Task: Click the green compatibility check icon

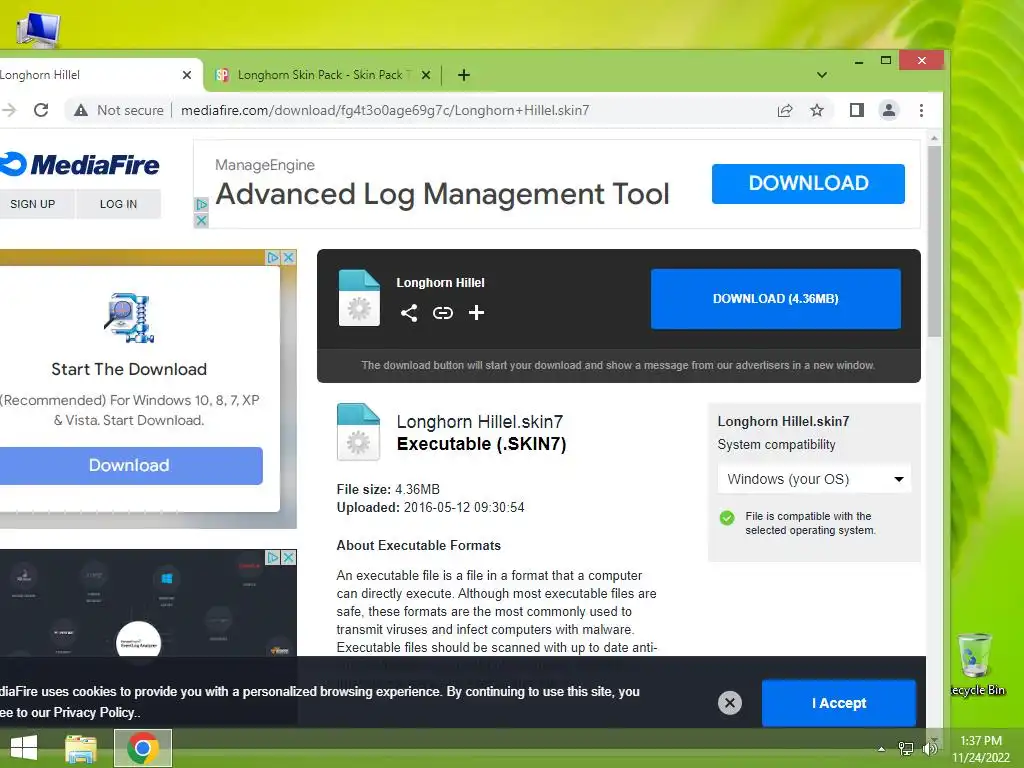Action: 727,518
